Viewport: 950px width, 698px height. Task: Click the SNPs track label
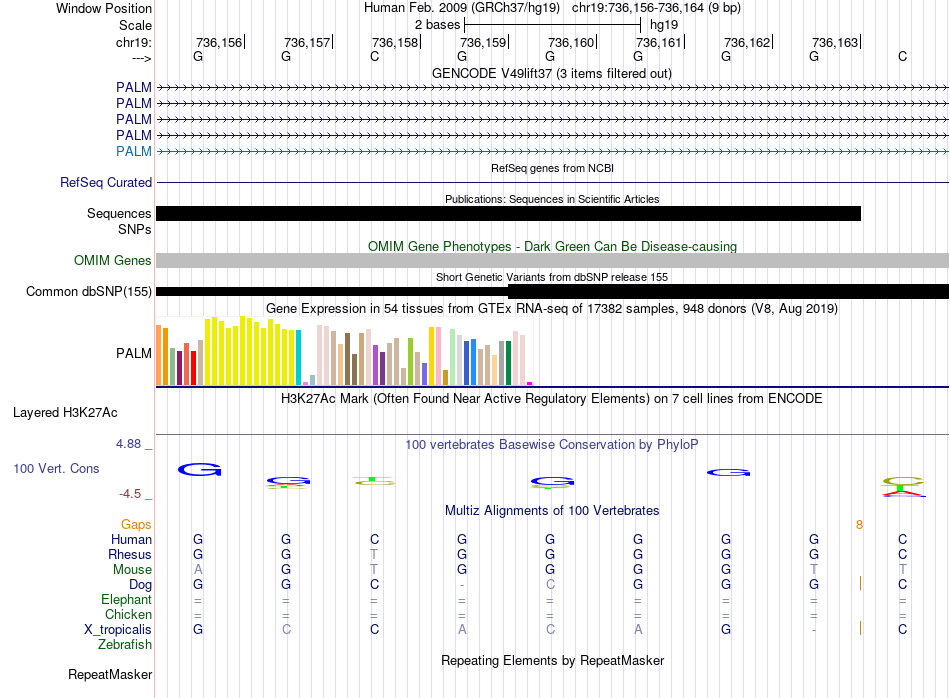point(135,230)
